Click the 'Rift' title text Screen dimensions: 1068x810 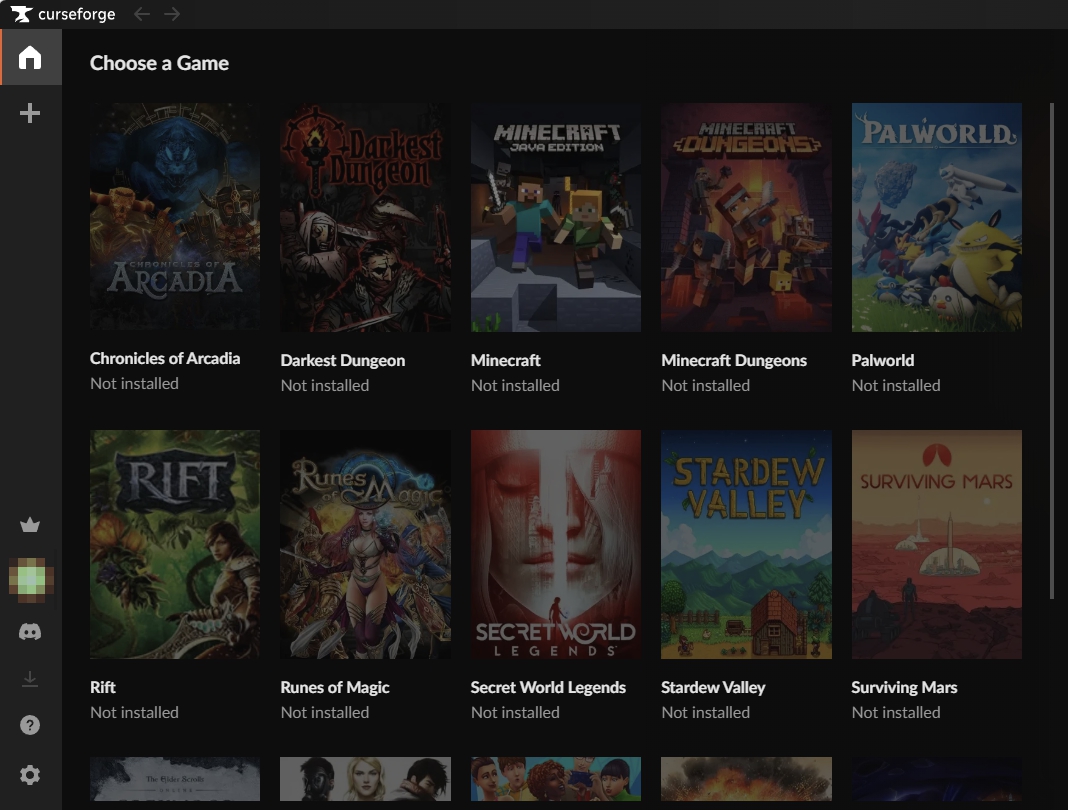[x=103, y=687]
